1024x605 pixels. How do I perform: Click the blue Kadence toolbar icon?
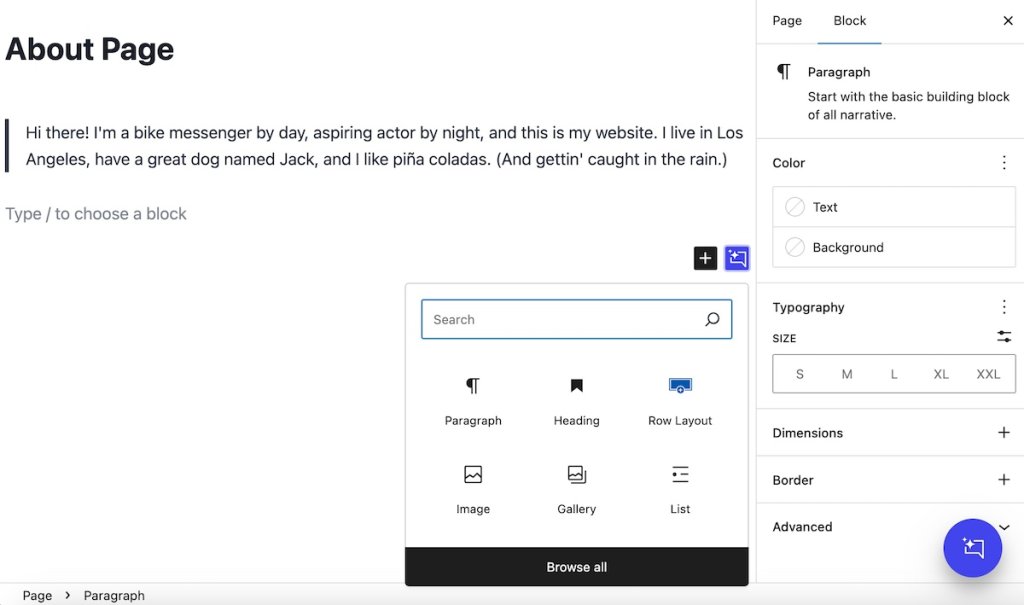click(x=737, y=258)
